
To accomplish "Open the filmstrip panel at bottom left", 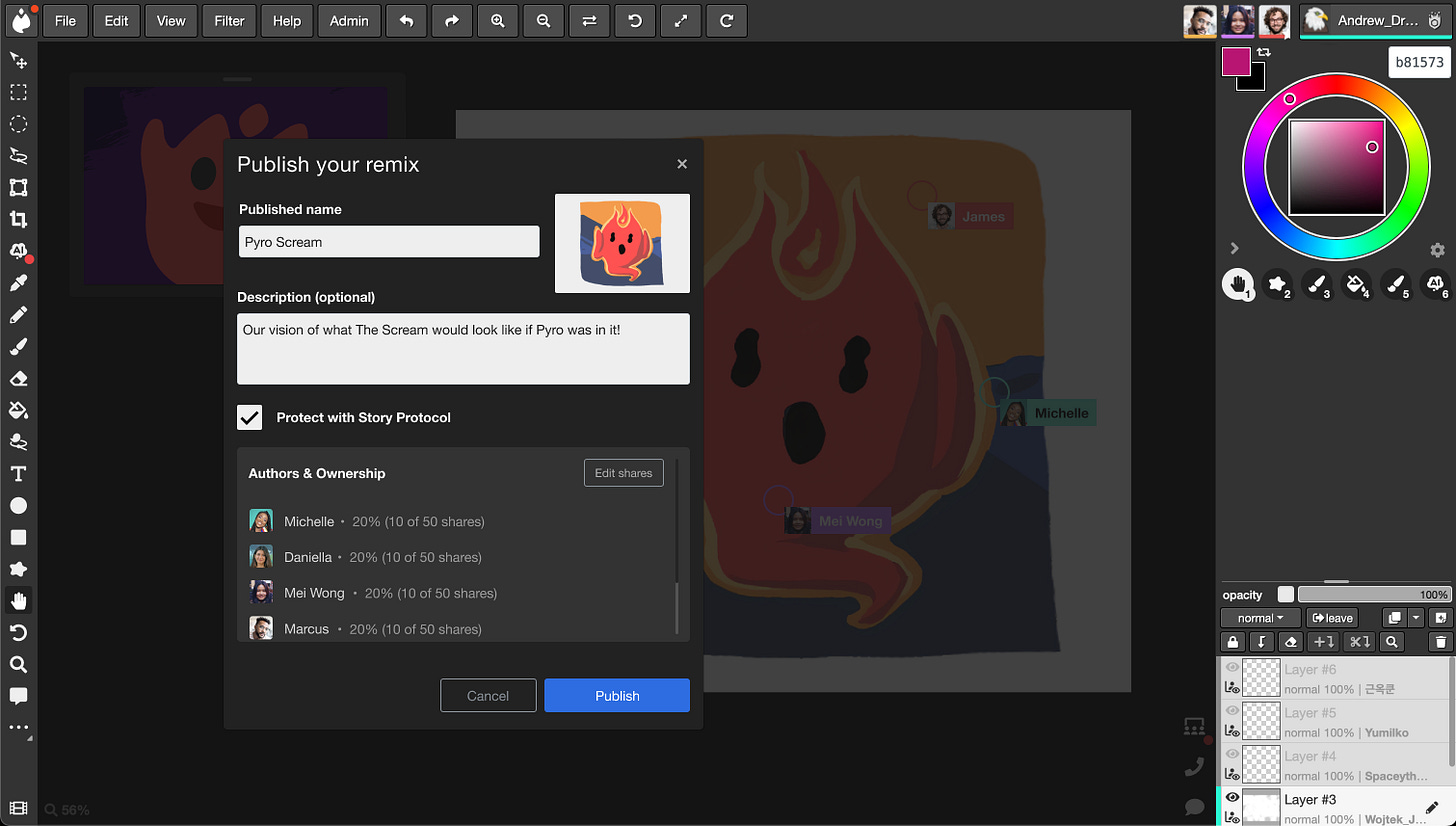I will pos(18,808).
